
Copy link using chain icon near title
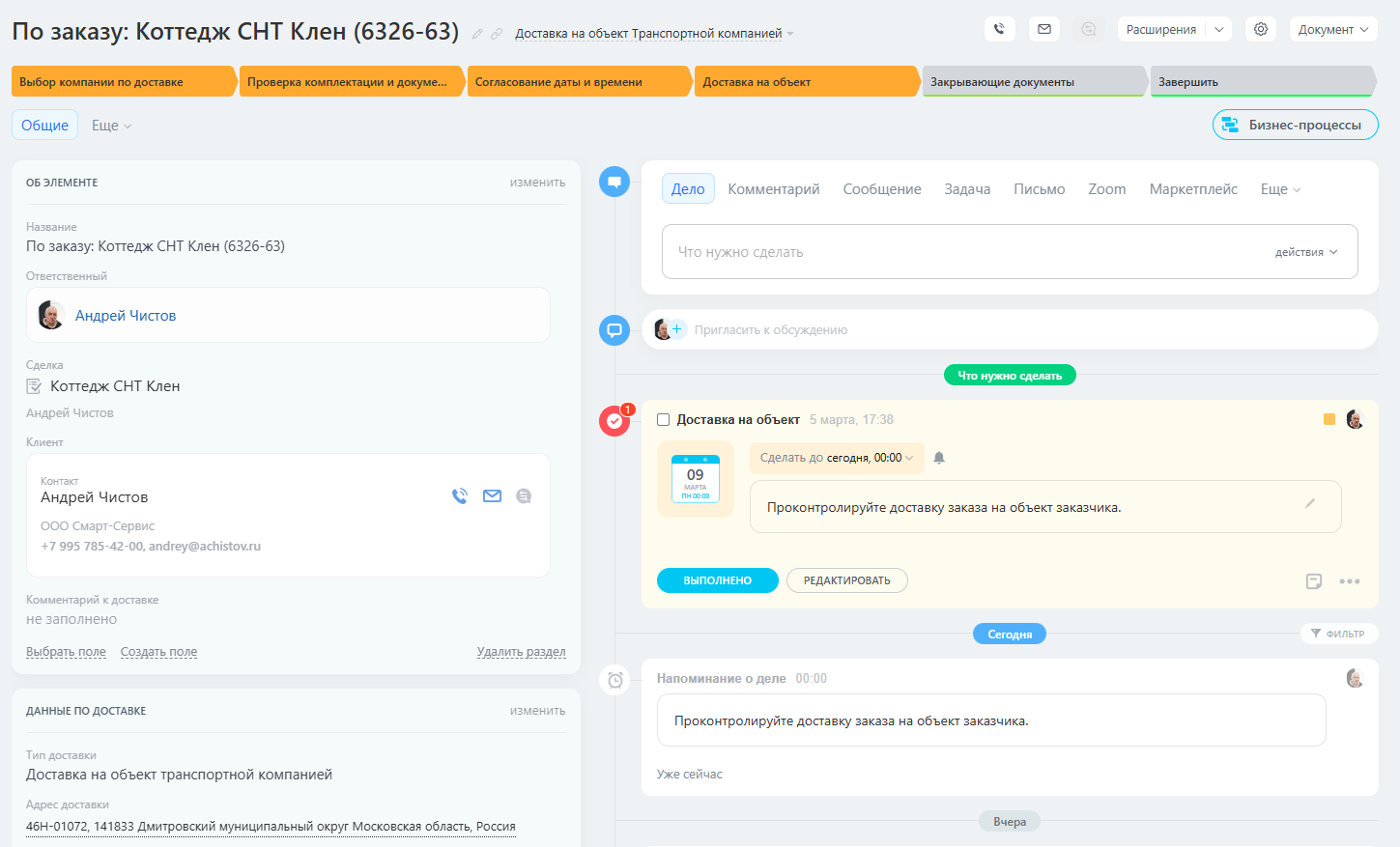pos(497,34)
